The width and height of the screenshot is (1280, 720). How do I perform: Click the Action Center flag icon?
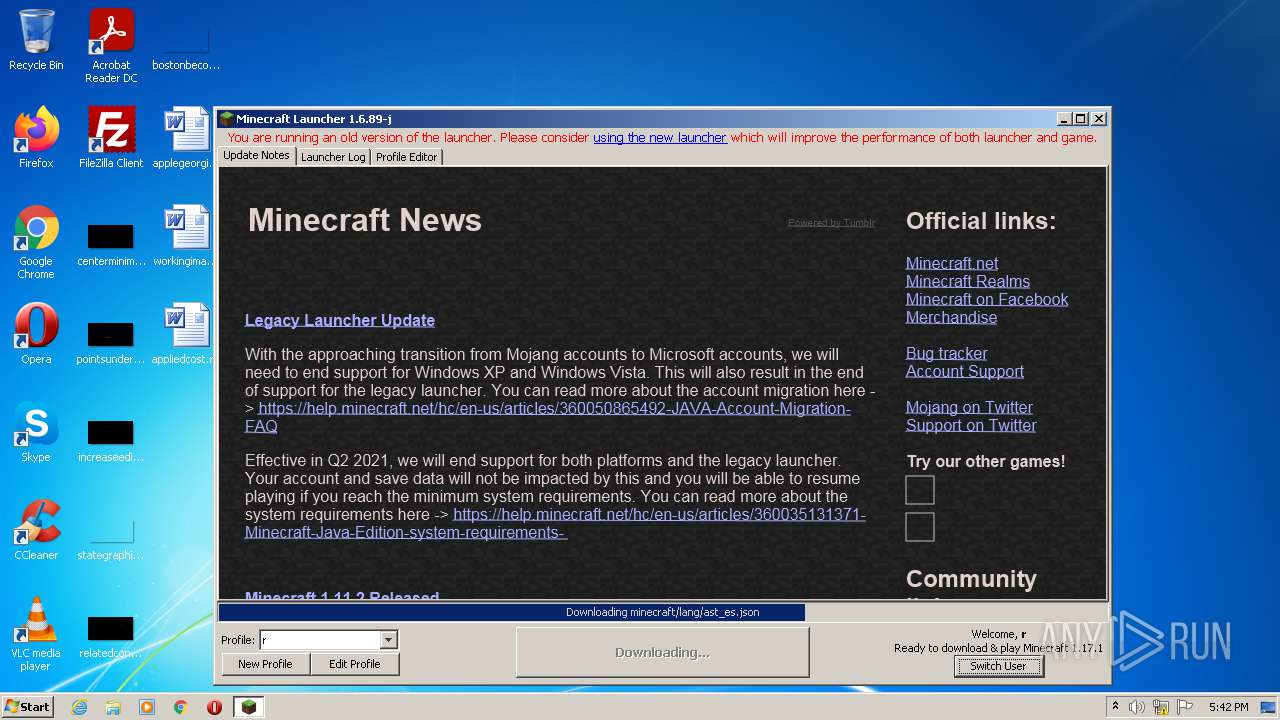pos(1185,707)
